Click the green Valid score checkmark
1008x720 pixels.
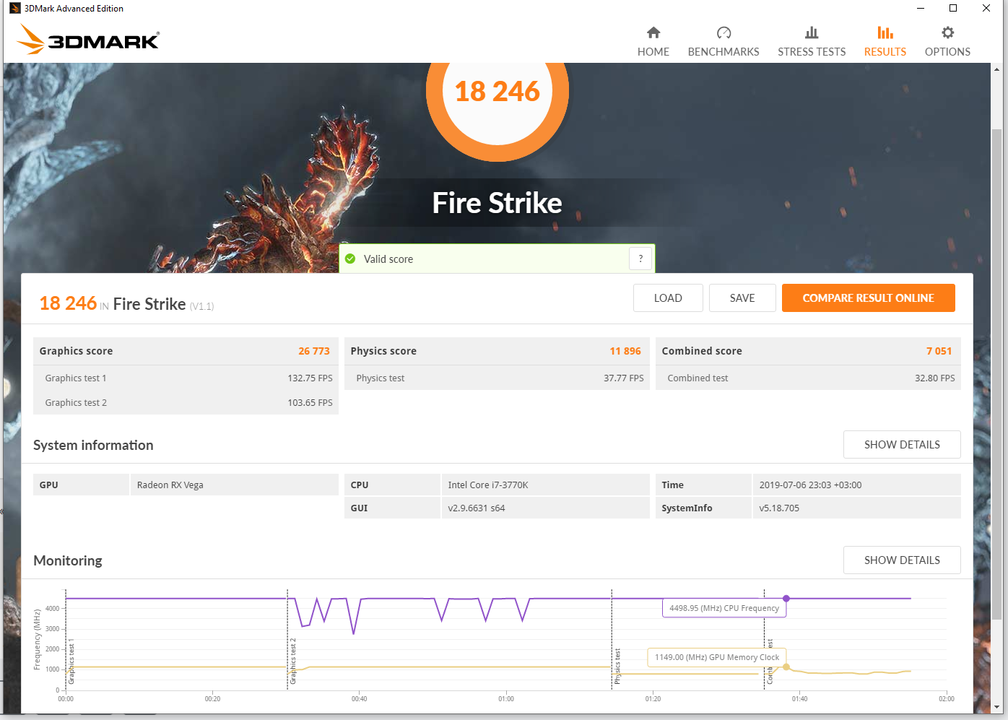[x=350, y=258]
